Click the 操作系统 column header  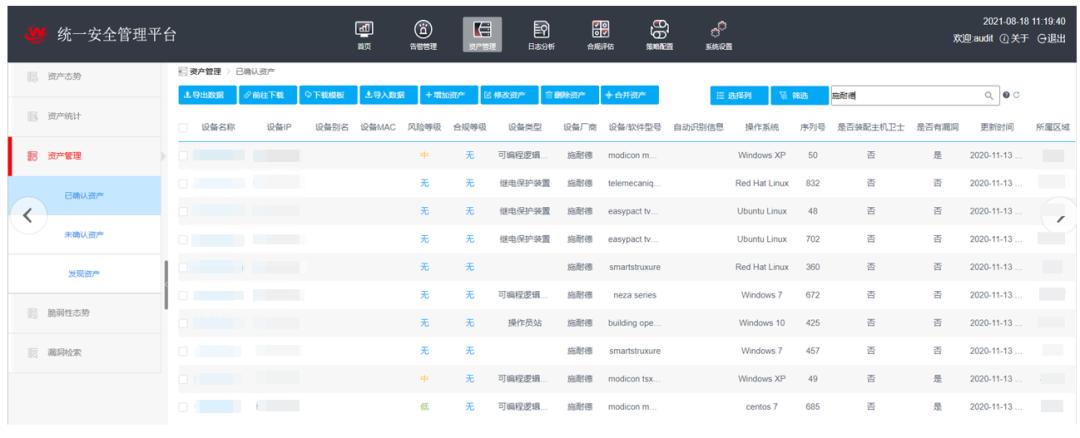pos(762,127)
